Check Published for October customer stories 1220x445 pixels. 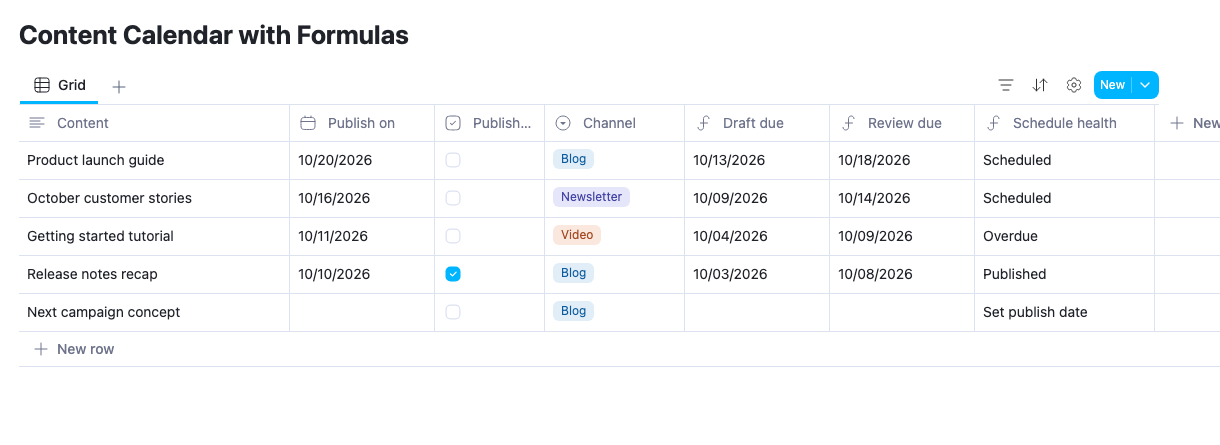[453, 198]
